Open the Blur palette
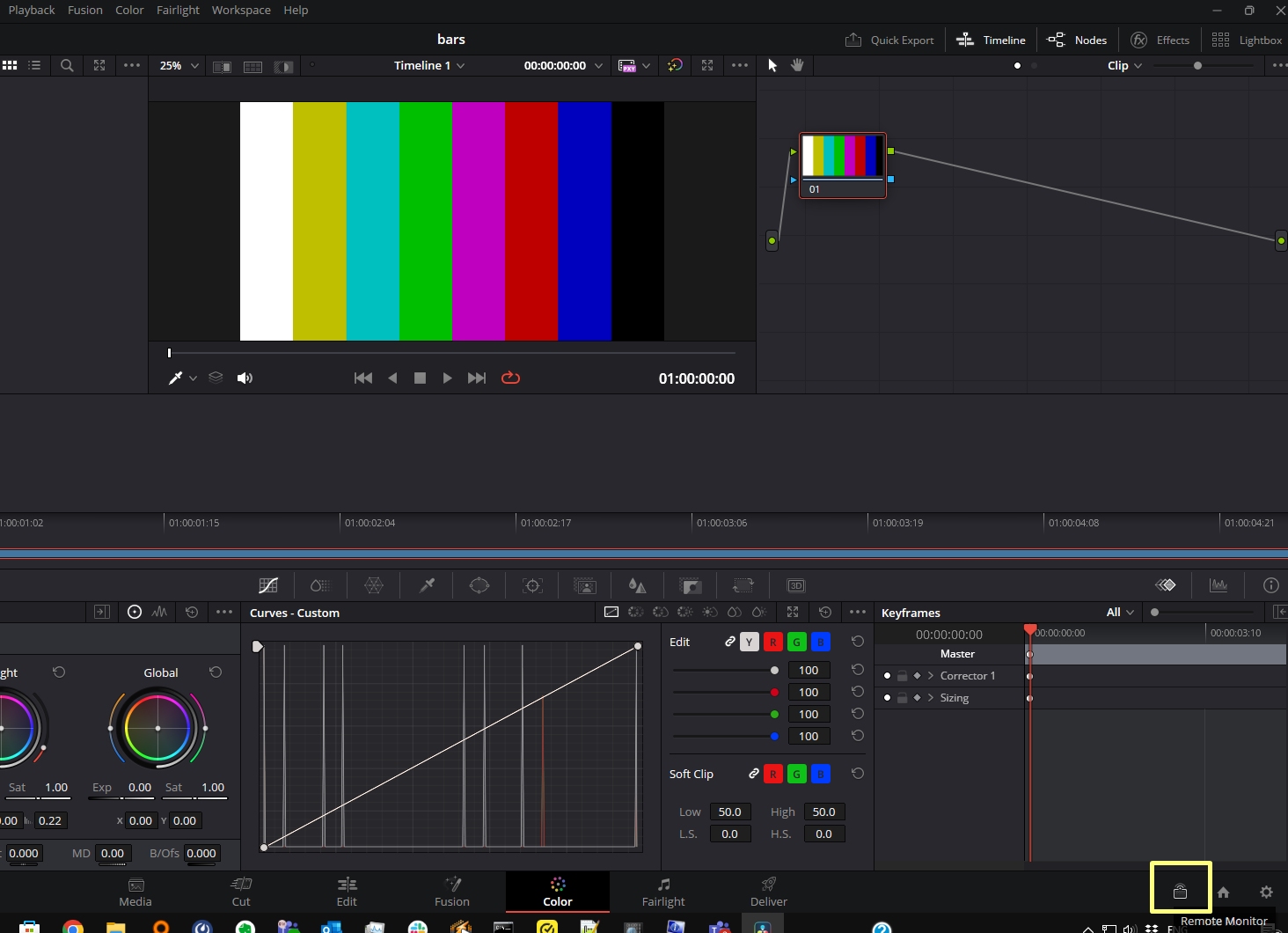 (x=638, y=585)
